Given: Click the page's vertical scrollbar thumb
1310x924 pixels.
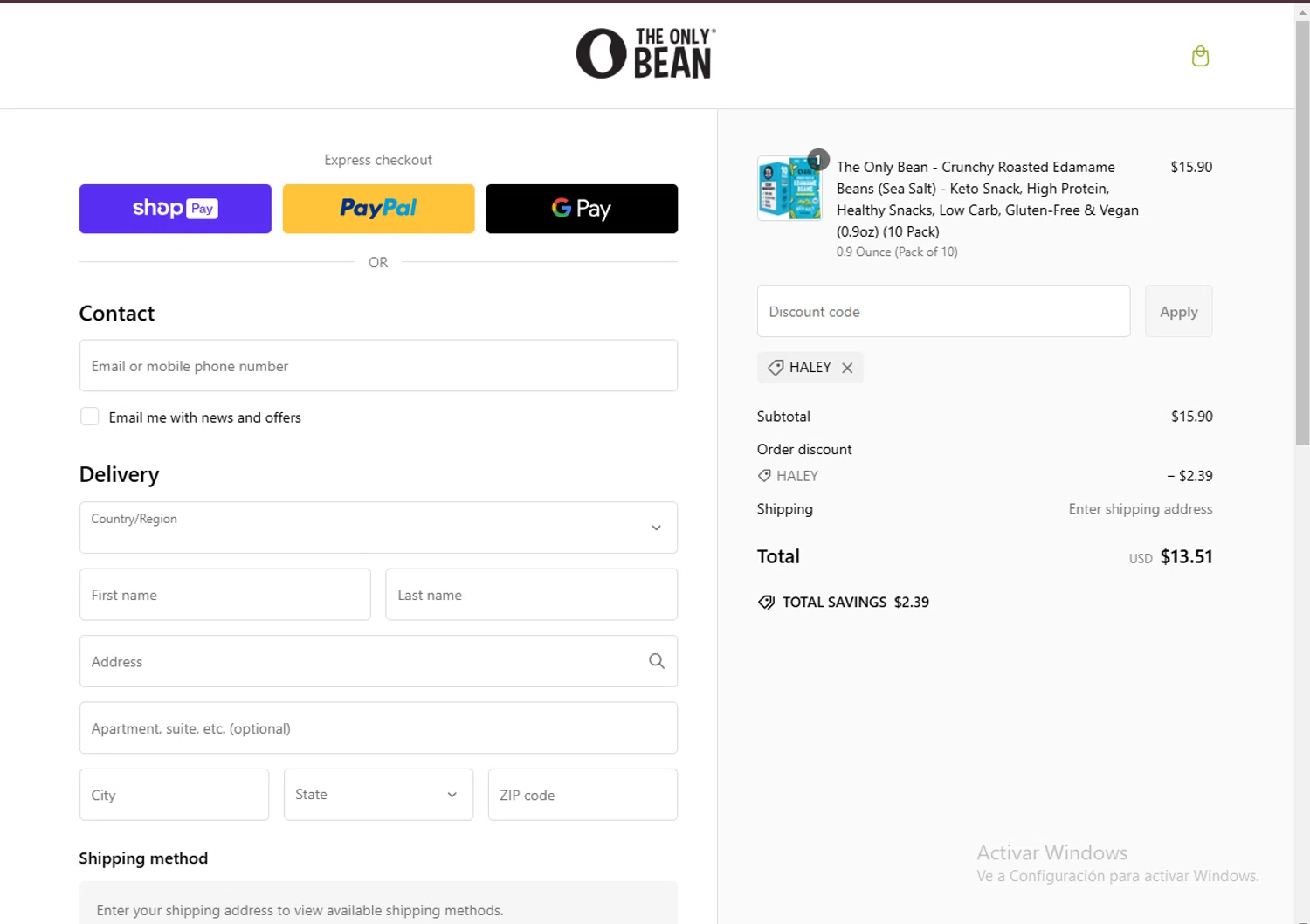Looking at the screenshot, I should (x=1302, y=231).
